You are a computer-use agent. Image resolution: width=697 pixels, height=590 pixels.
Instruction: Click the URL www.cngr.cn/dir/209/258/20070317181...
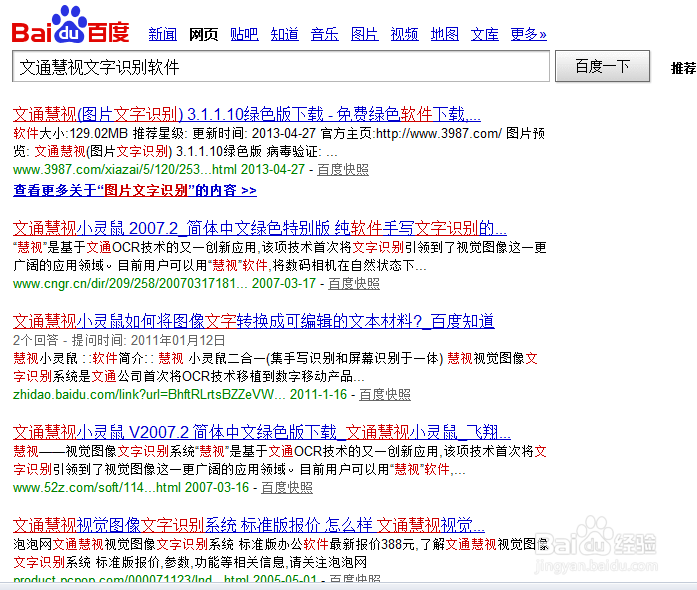point(130,283)
